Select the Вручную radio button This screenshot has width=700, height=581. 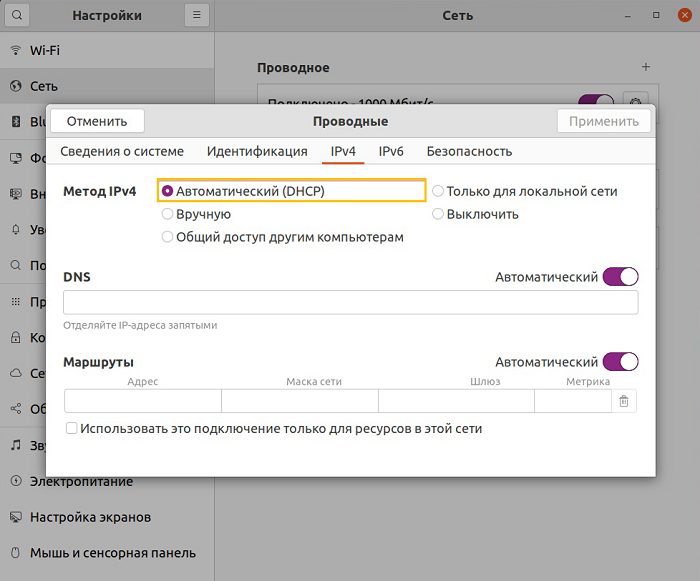(x=168, y=214)
